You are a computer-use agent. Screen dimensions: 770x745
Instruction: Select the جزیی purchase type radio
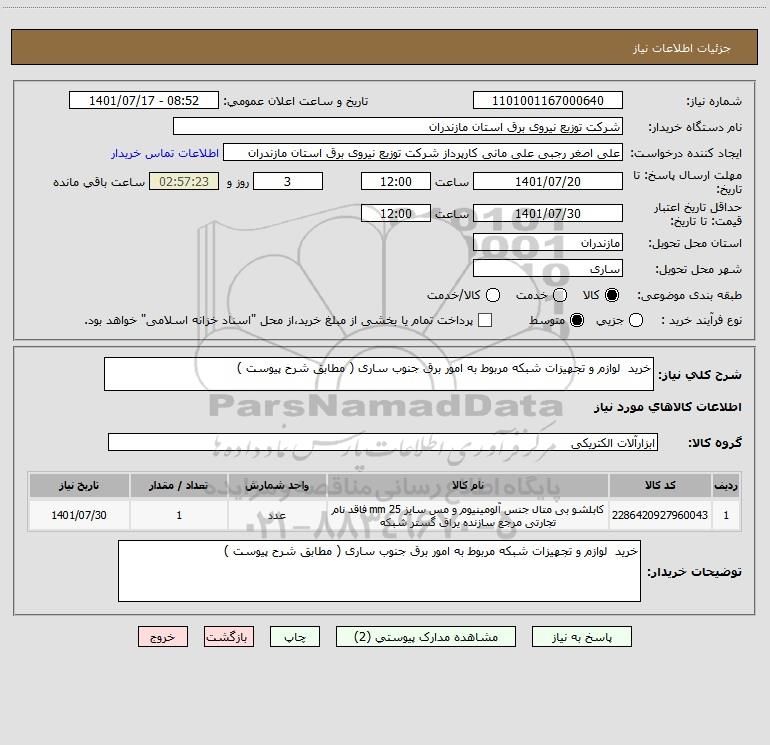coord(636,320)
